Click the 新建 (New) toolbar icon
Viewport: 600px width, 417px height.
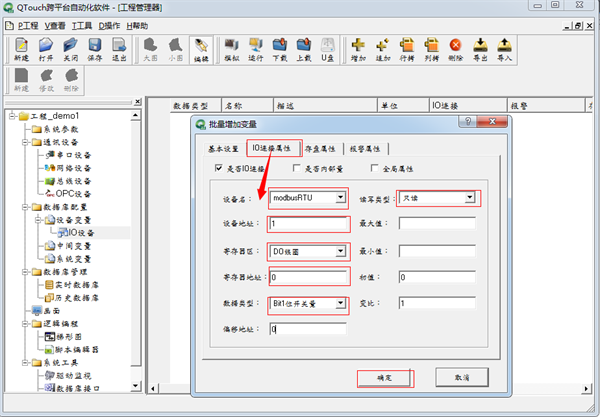point(22,49)
